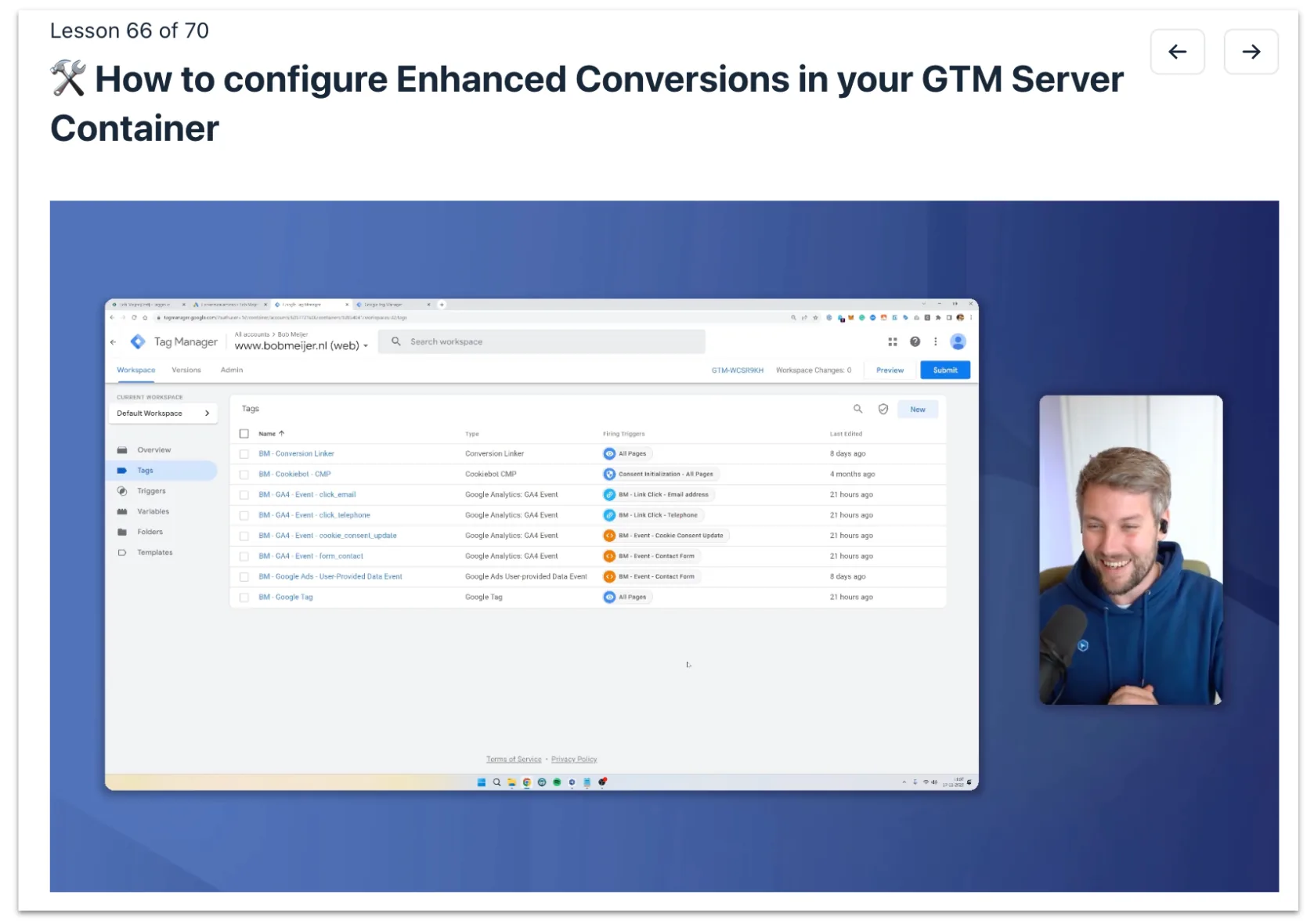
Task: Open the BM - GA4 - Event - form_contact tag
Action: point(311,556)
